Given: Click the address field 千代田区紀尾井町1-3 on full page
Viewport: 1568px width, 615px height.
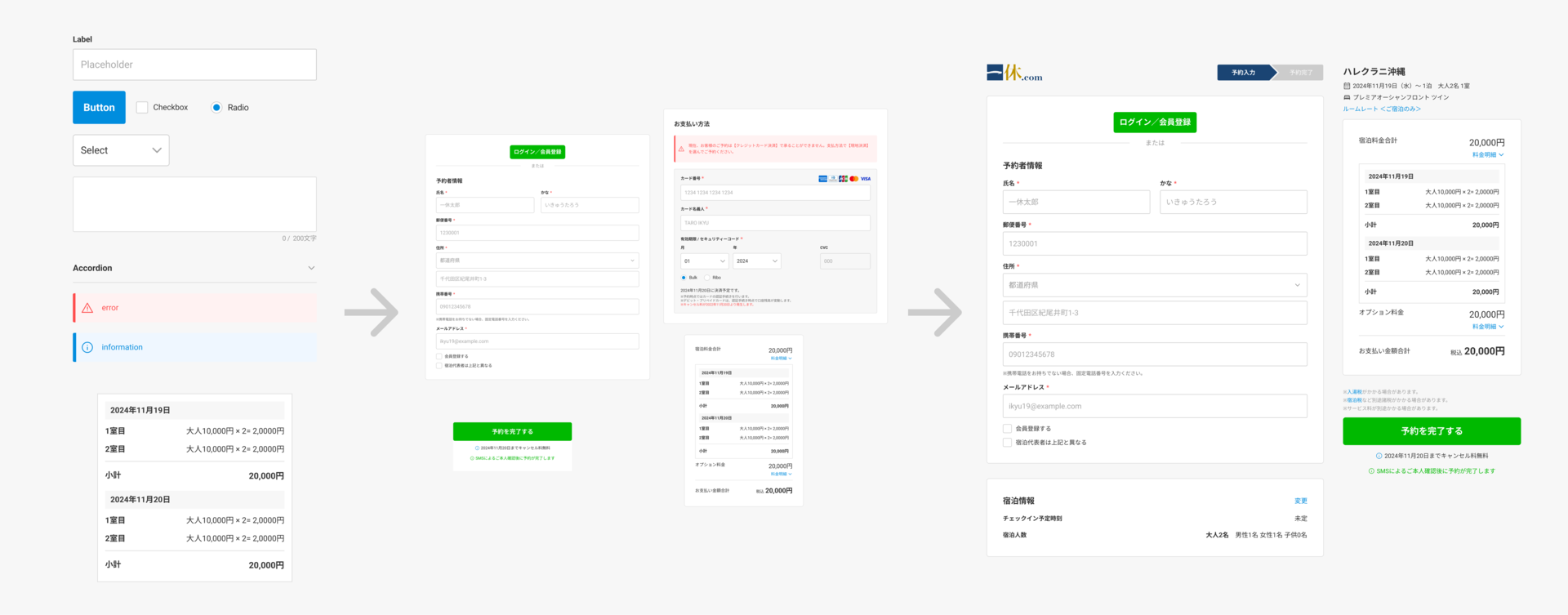Looking at the screenshot, I should point(1155,313).
